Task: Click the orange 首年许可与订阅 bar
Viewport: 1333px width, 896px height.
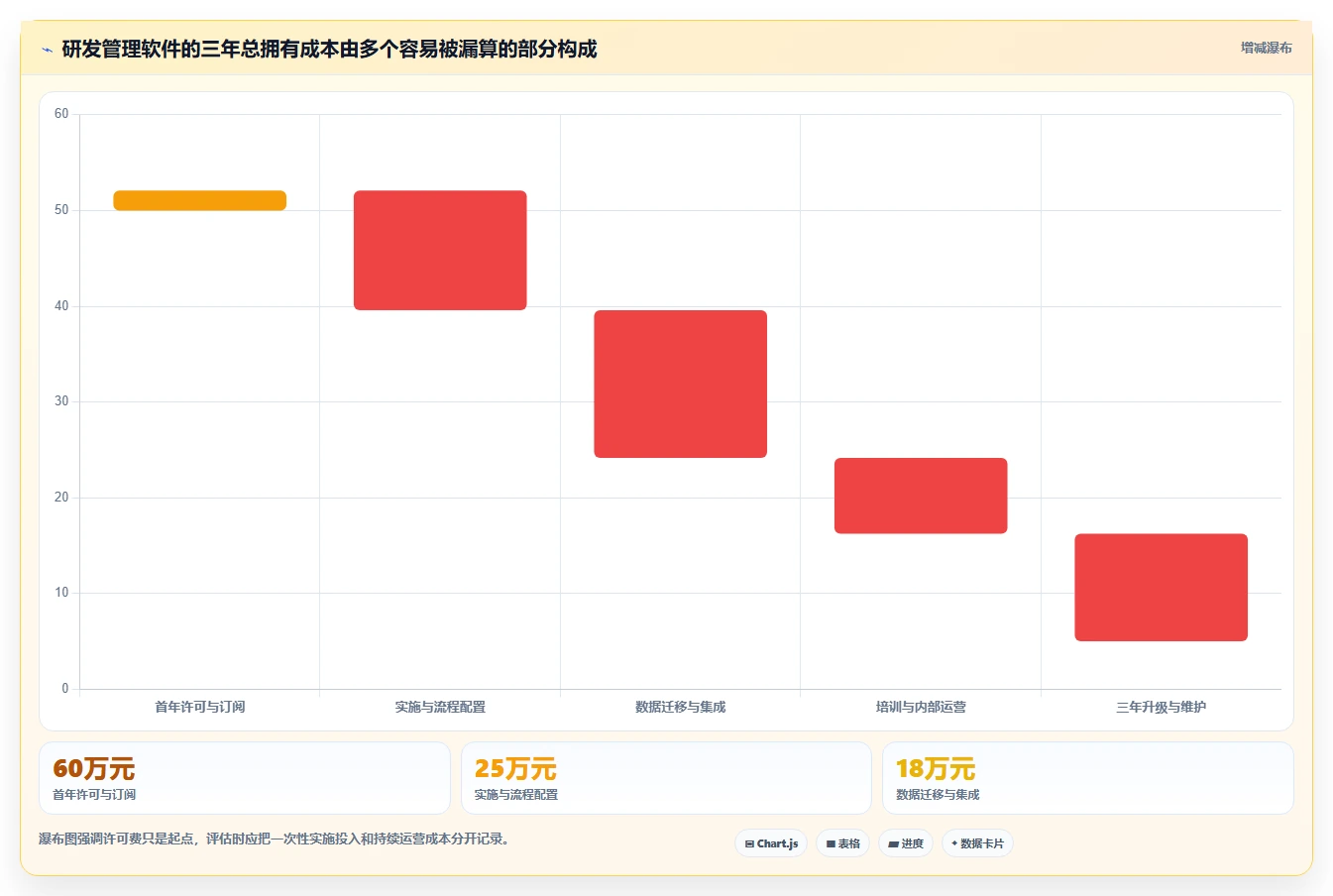Action: click(200, 200)
